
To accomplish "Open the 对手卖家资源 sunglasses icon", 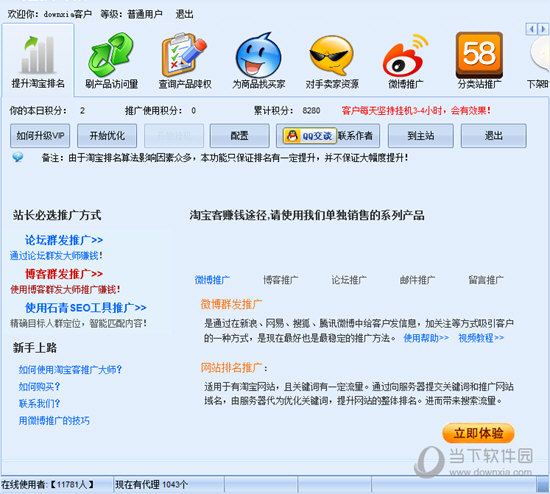I will [x=331, y=55].
